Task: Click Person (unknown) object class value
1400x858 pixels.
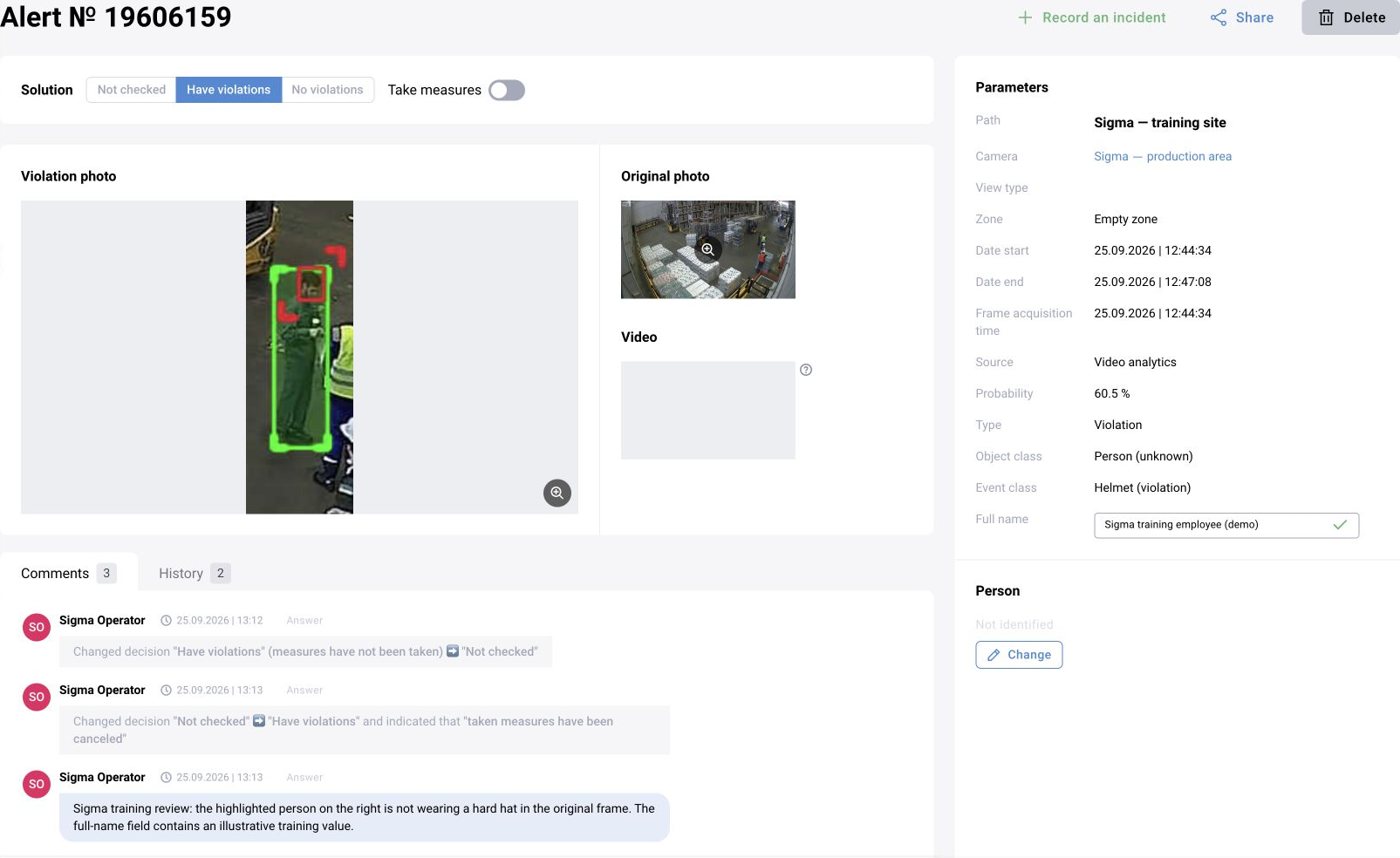Action: tap(1144, 456)
